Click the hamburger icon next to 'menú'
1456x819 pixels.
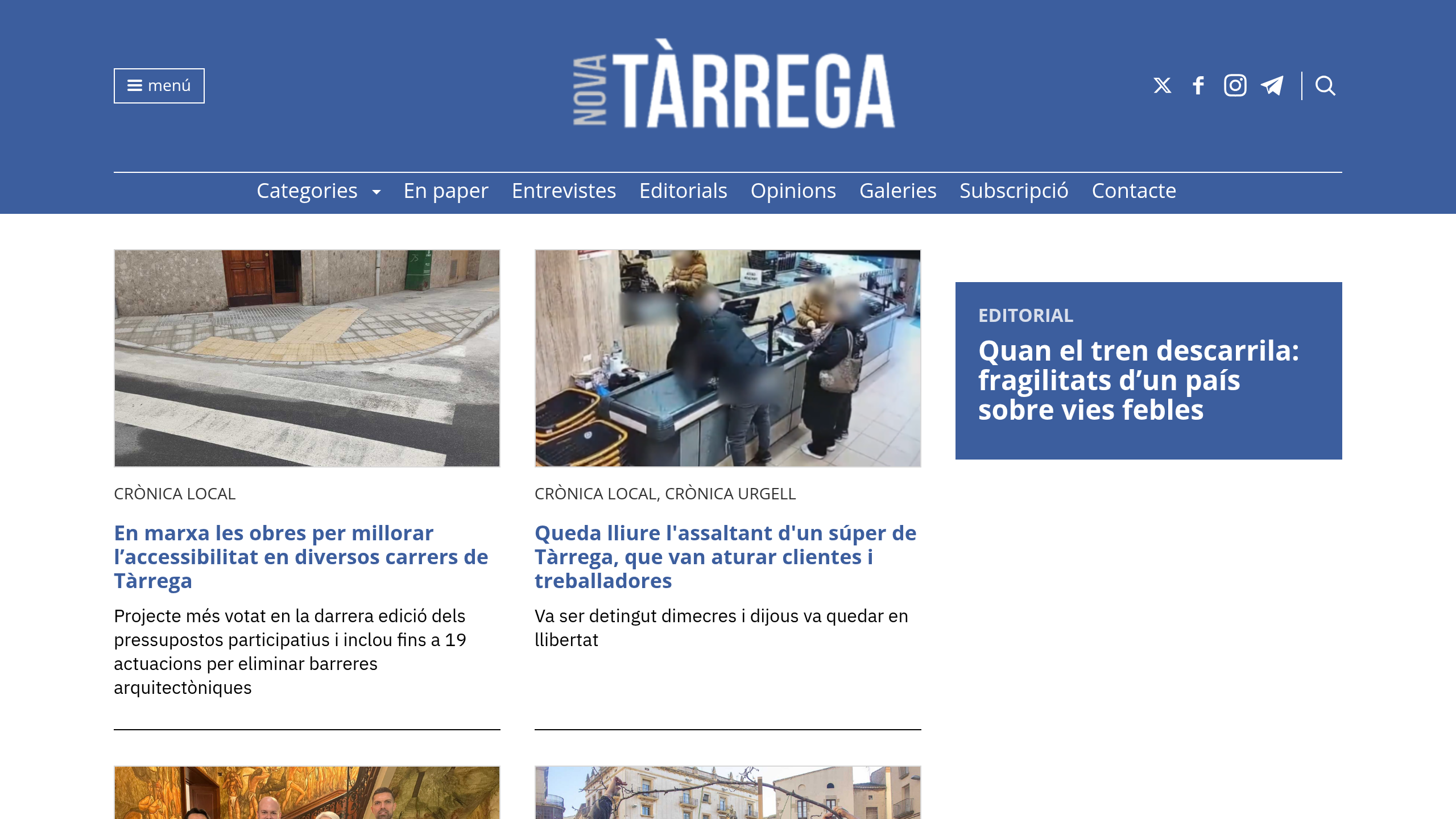point(134,85)
